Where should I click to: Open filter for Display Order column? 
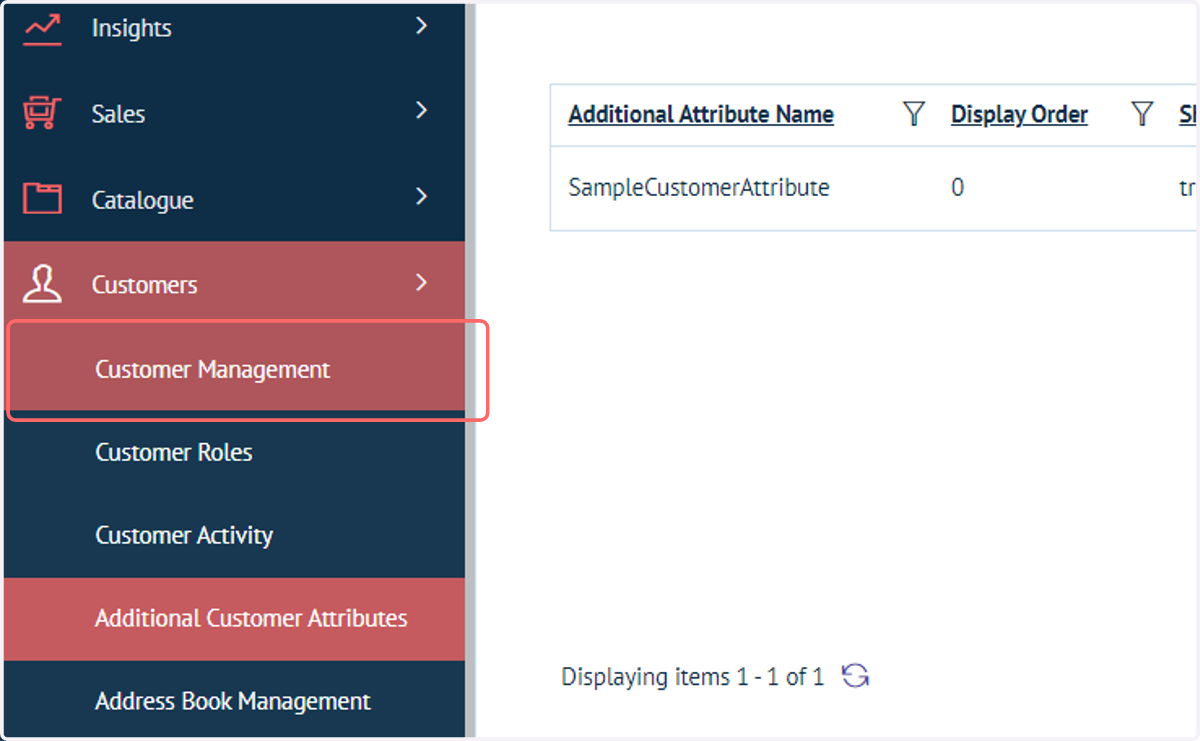click(1142, 114)
